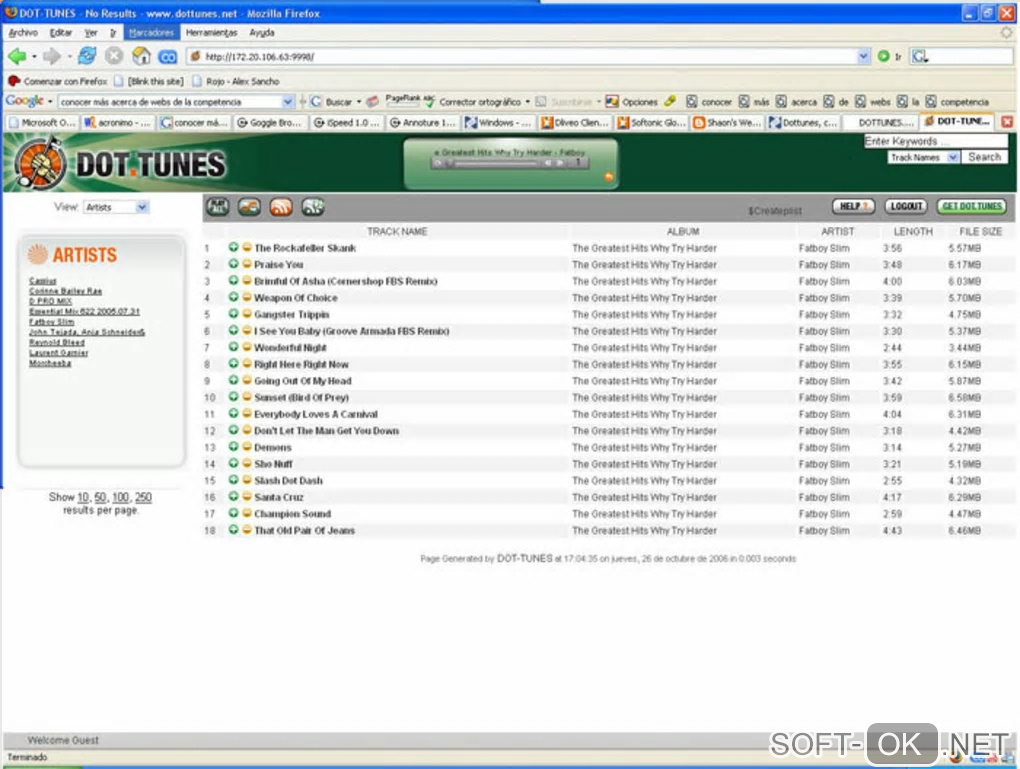Click the HELP button

pos(853,206)
